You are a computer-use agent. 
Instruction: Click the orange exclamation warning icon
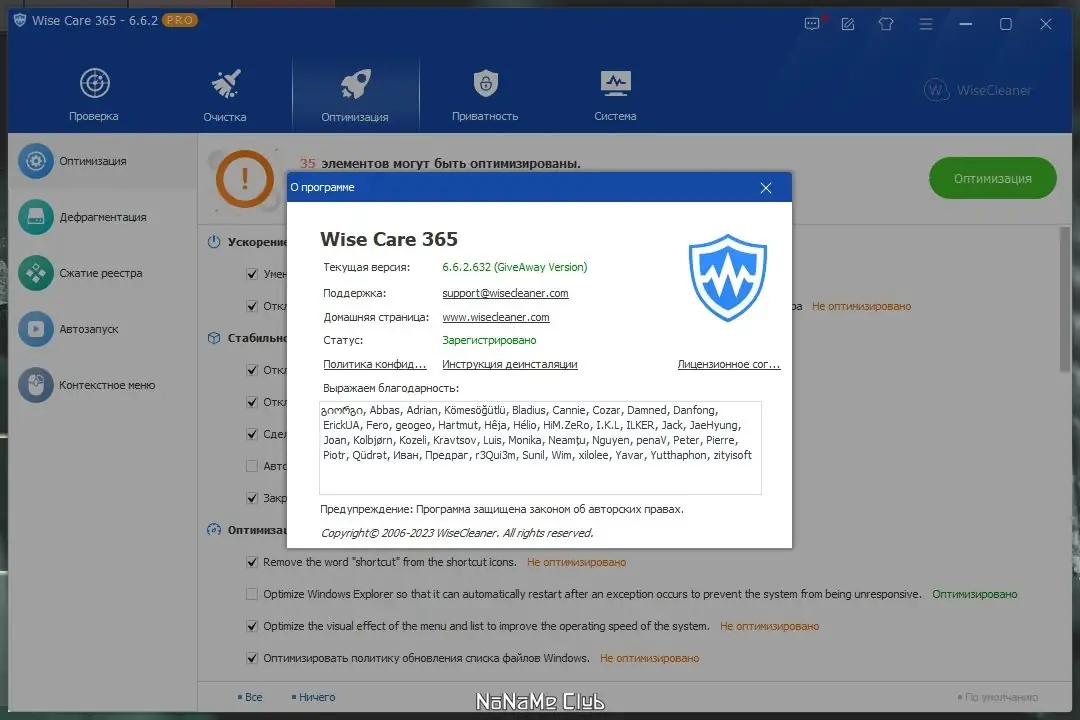pos(245,179)
